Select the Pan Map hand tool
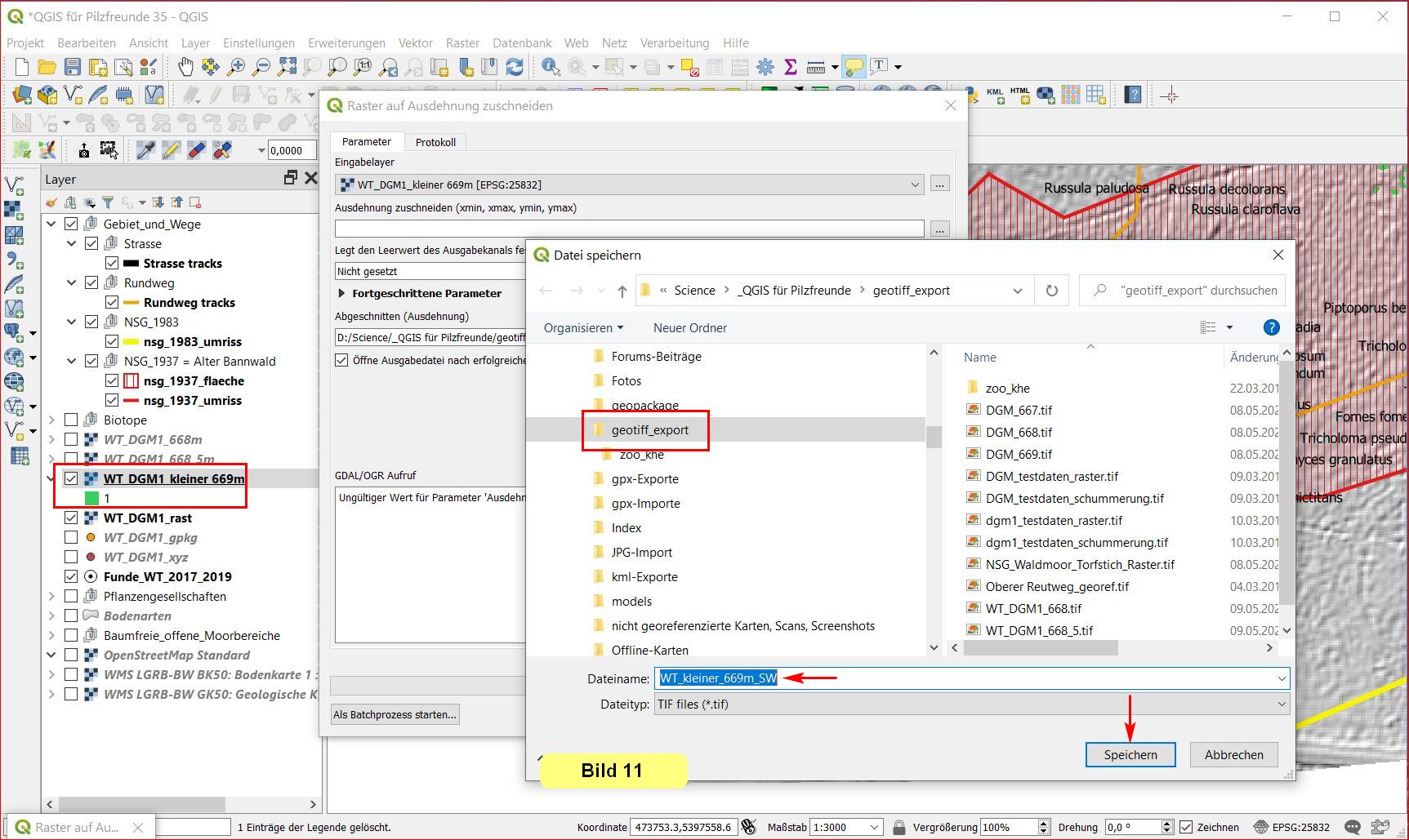The width and height of the screenshot is (1409, 840). (x=185, y=67)
